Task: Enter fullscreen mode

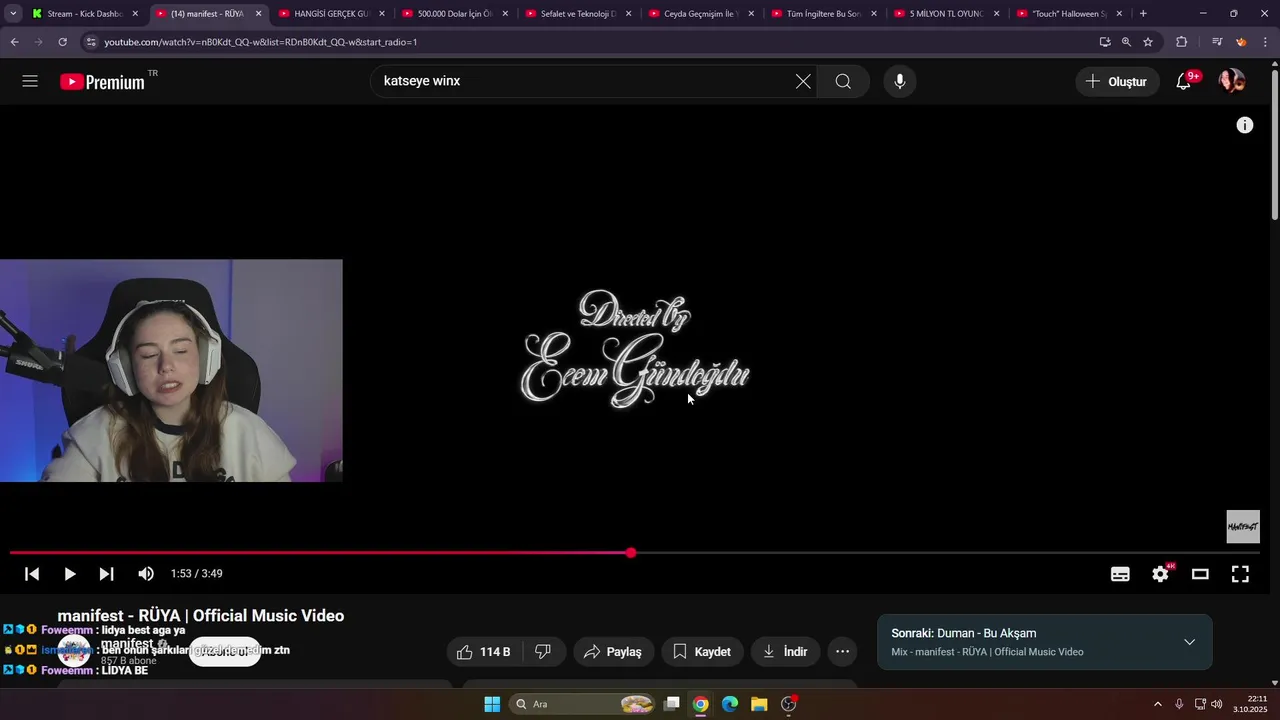Action: point(1240,574)
